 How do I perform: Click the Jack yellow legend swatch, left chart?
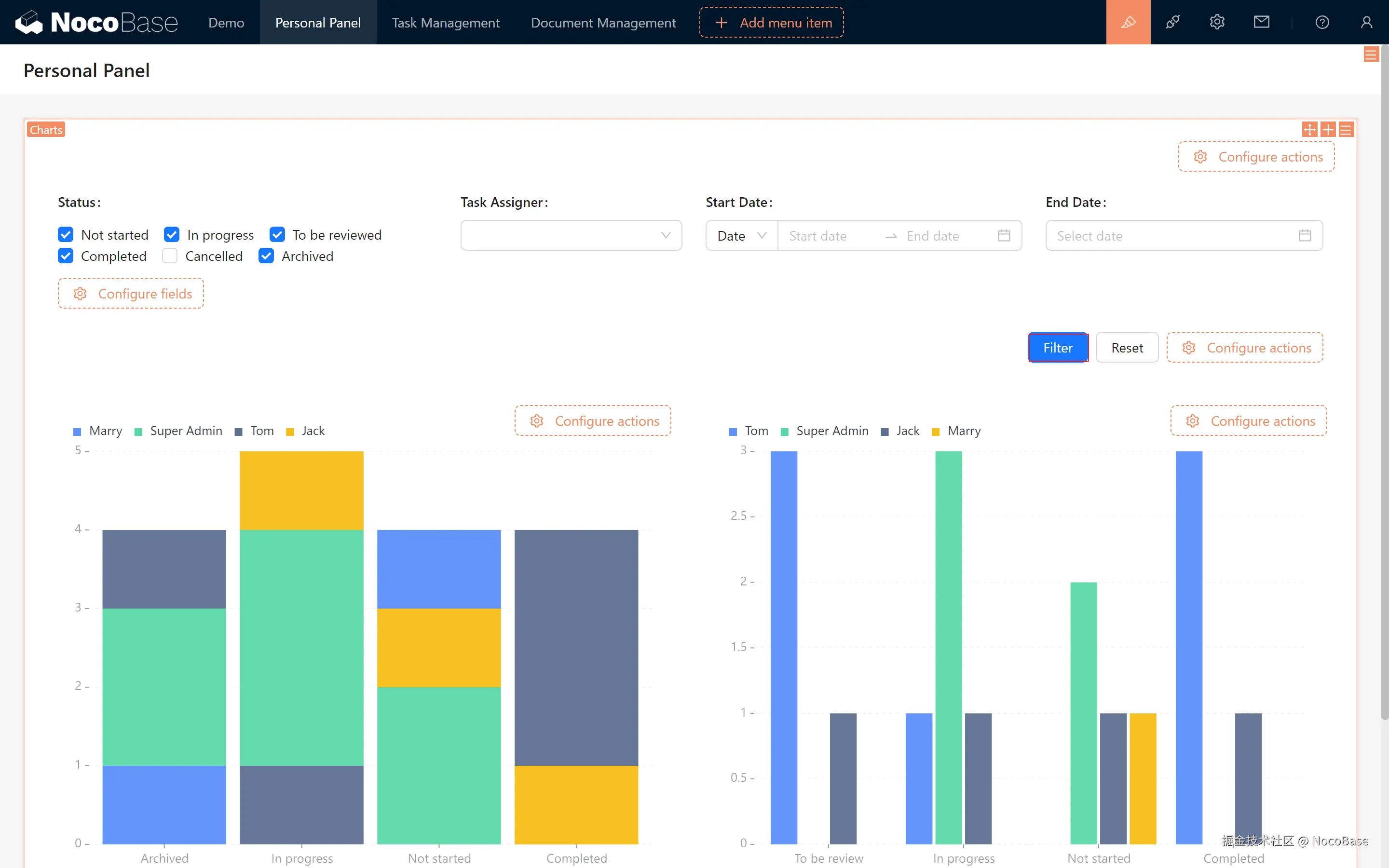(x=290, y=432)
